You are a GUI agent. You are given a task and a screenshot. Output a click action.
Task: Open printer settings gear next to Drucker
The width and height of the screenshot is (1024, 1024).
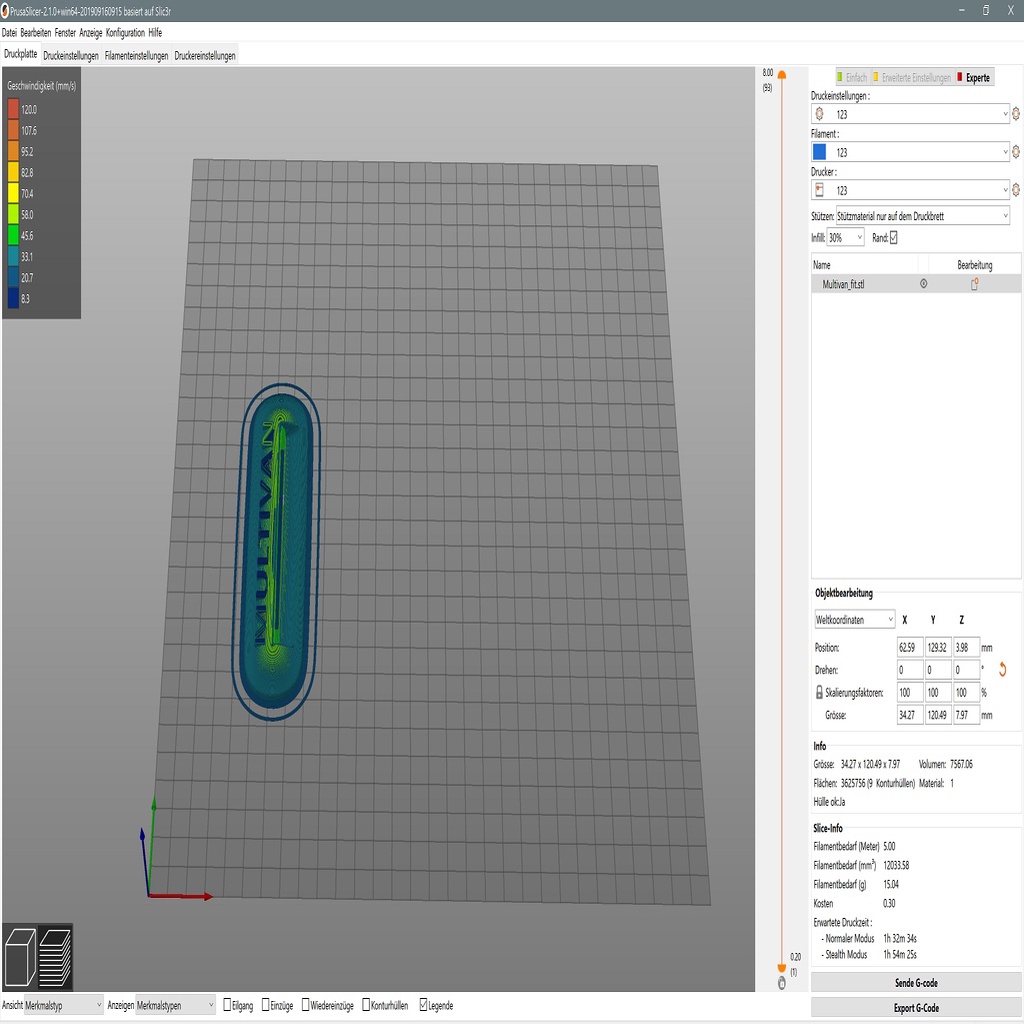(x=1016, y=190)
